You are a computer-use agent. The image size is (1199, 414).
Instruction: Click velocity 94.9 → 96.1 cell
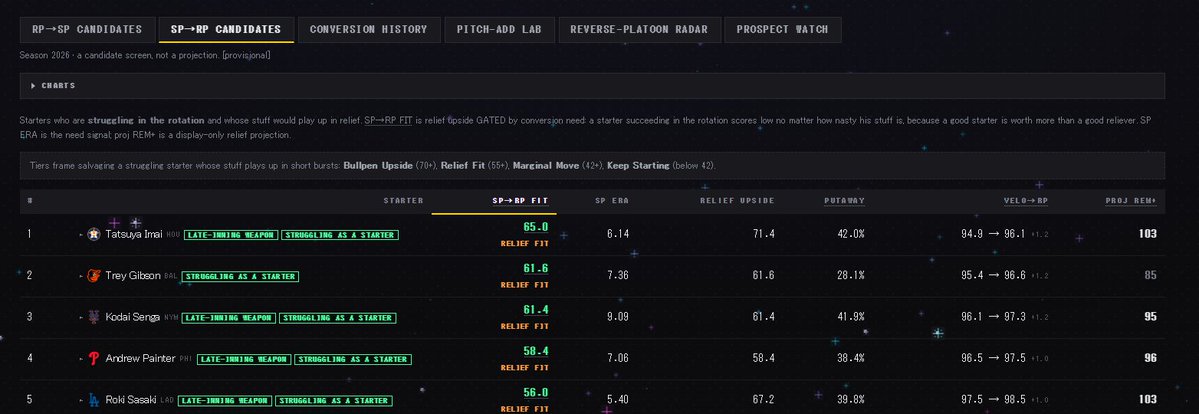click(x=1005, y=234)
